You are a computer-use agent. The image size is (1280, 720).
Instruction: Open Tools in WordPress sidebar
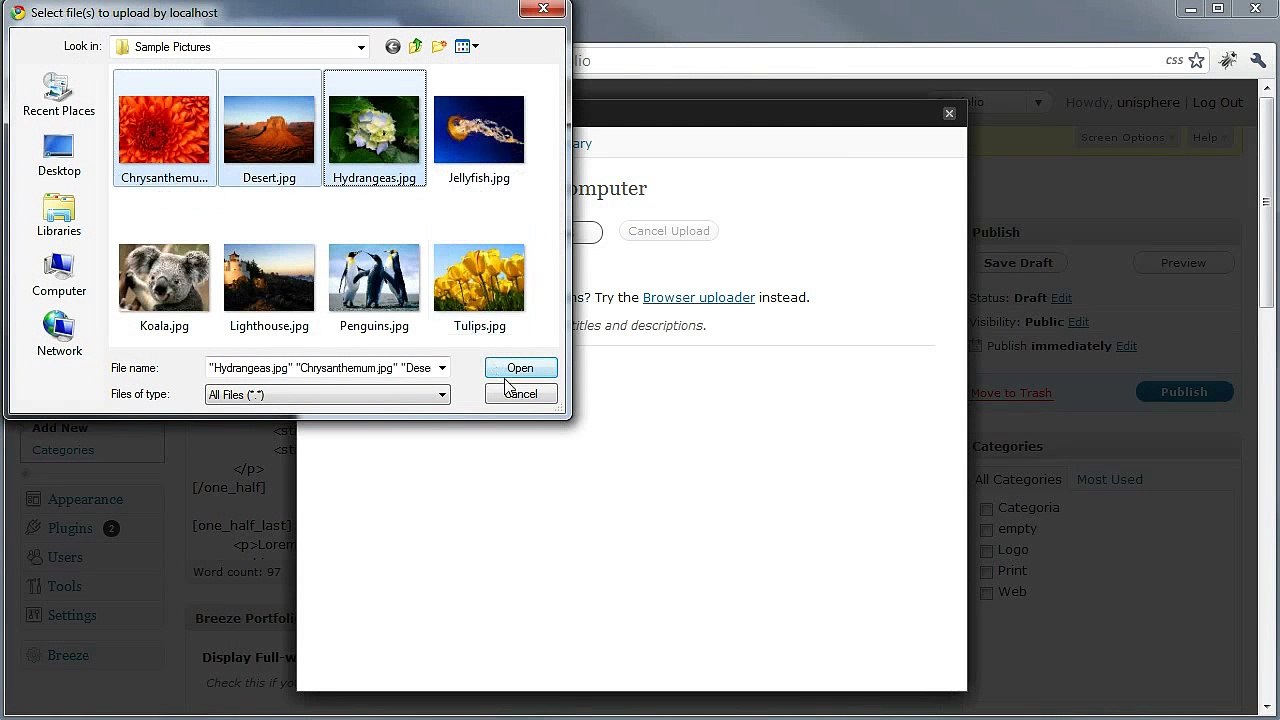(64, 586)
